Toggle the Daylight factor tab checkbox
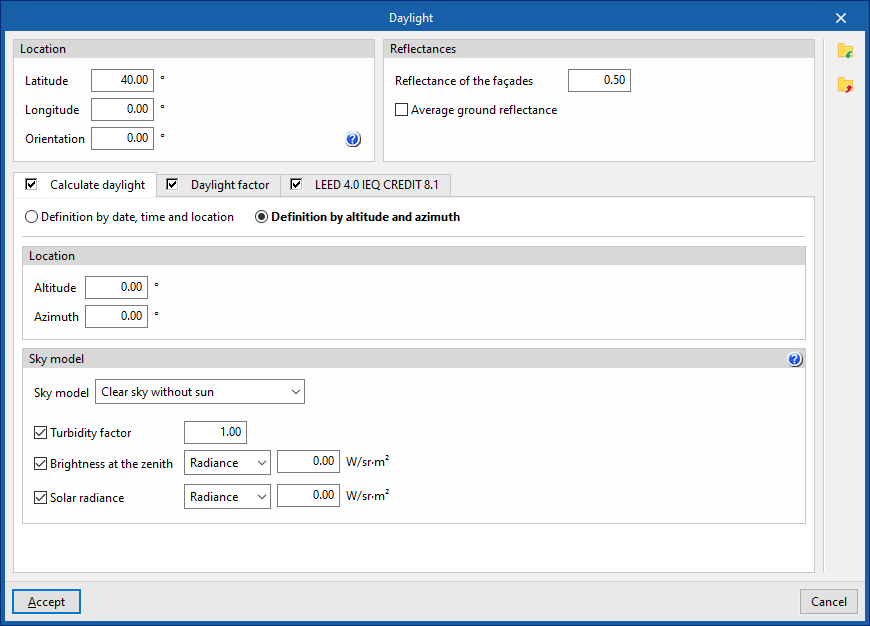This screenshot has height=626, width=870. 173,184
